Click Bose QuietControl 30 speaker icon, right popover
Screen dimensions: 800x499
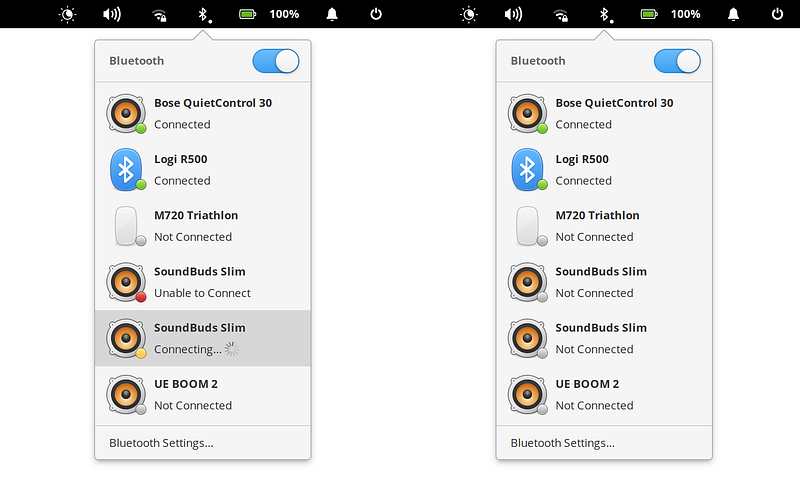(528, 113)
